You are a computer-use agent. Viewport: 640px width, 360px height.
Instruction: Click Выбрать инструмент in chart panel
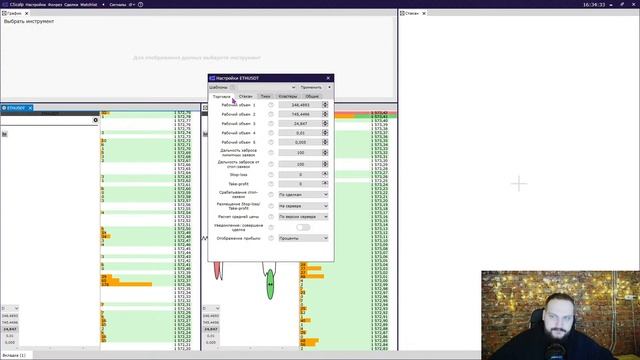(x=29, y=21)
